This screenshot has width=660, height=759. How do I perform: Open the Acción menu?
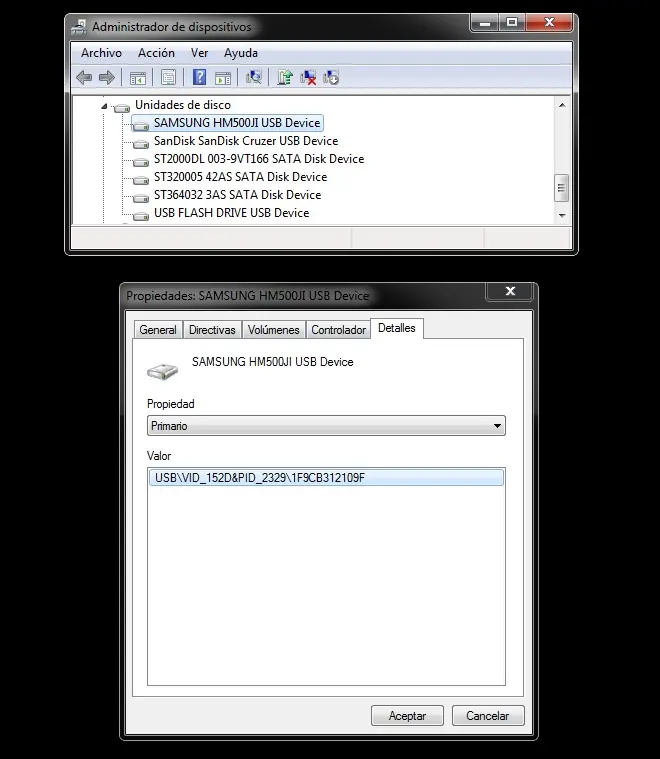tap(156, 53)
